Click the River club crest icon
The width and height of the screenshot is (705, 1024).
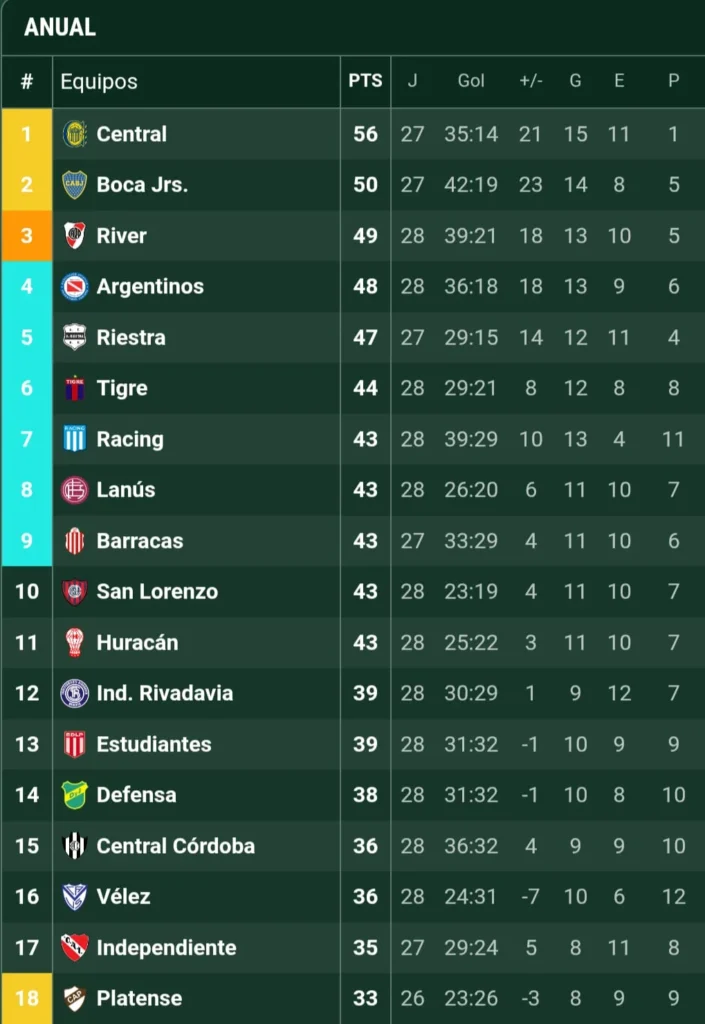(75, 236)
